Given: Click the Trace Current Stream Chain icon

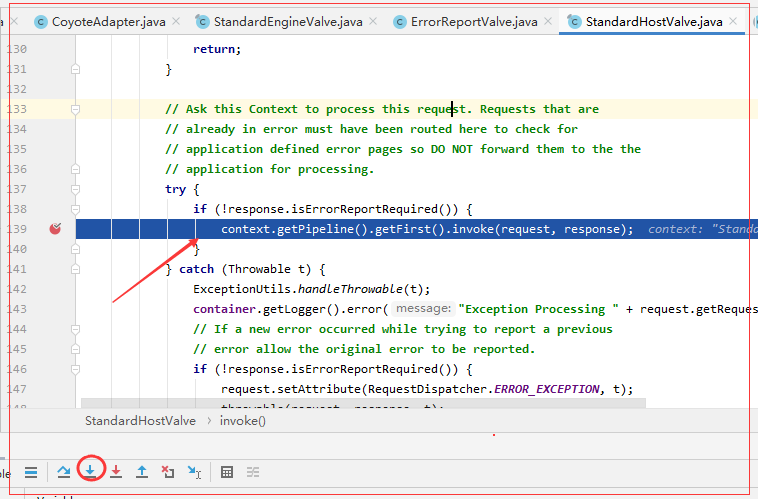Looking at the screenshot, I should point(253,472).
